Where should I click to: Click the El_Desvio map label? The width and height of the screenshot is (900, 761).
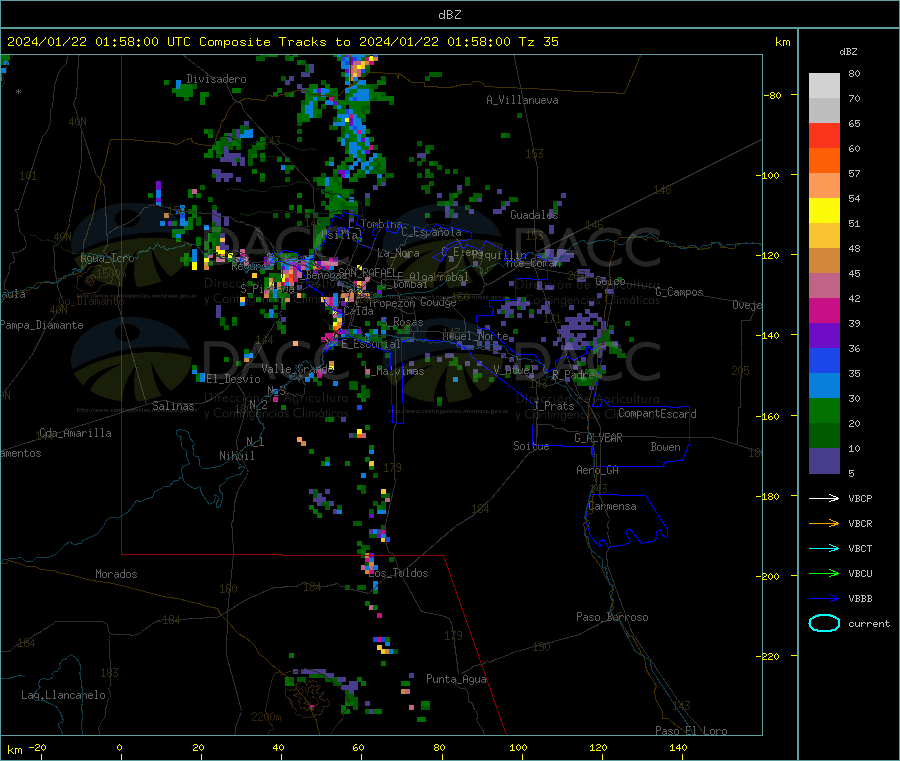pos(233,379)
